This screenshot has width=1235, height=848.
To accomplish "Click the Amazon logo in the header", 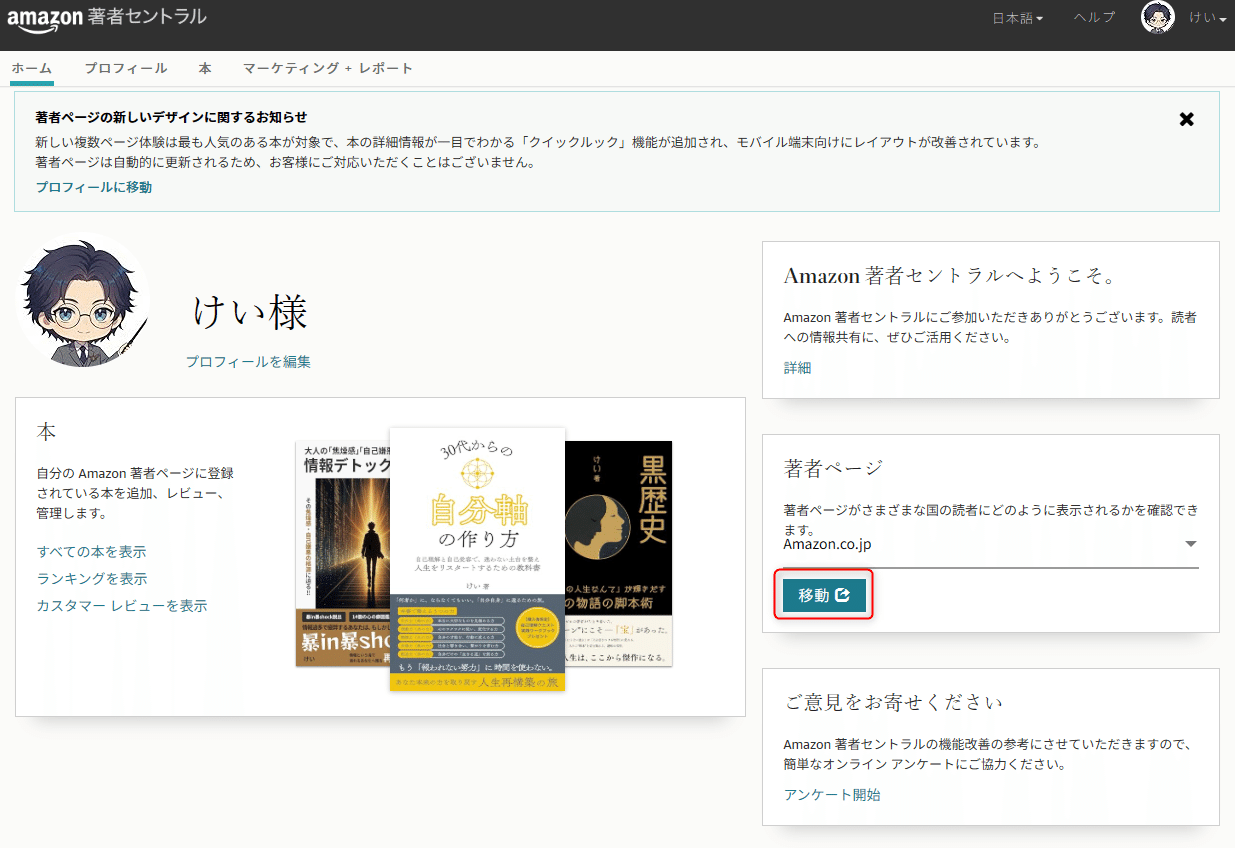I will 45,17.
